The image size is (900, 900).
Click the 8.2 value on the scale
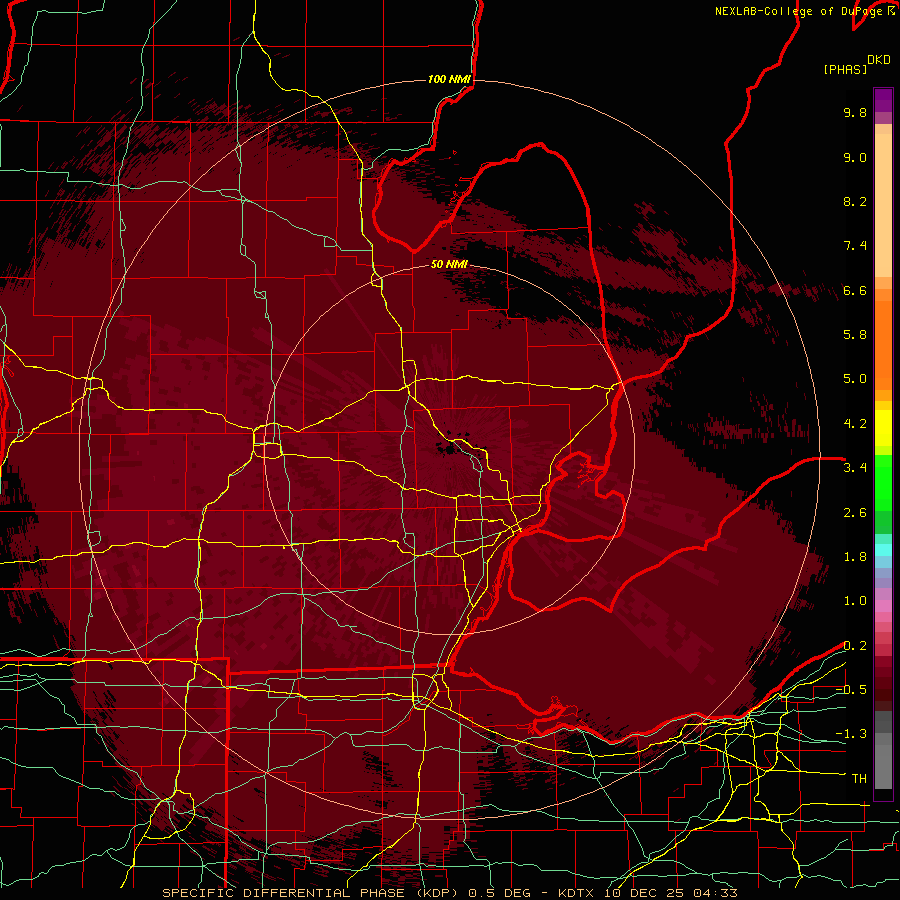tap(855, 201)
